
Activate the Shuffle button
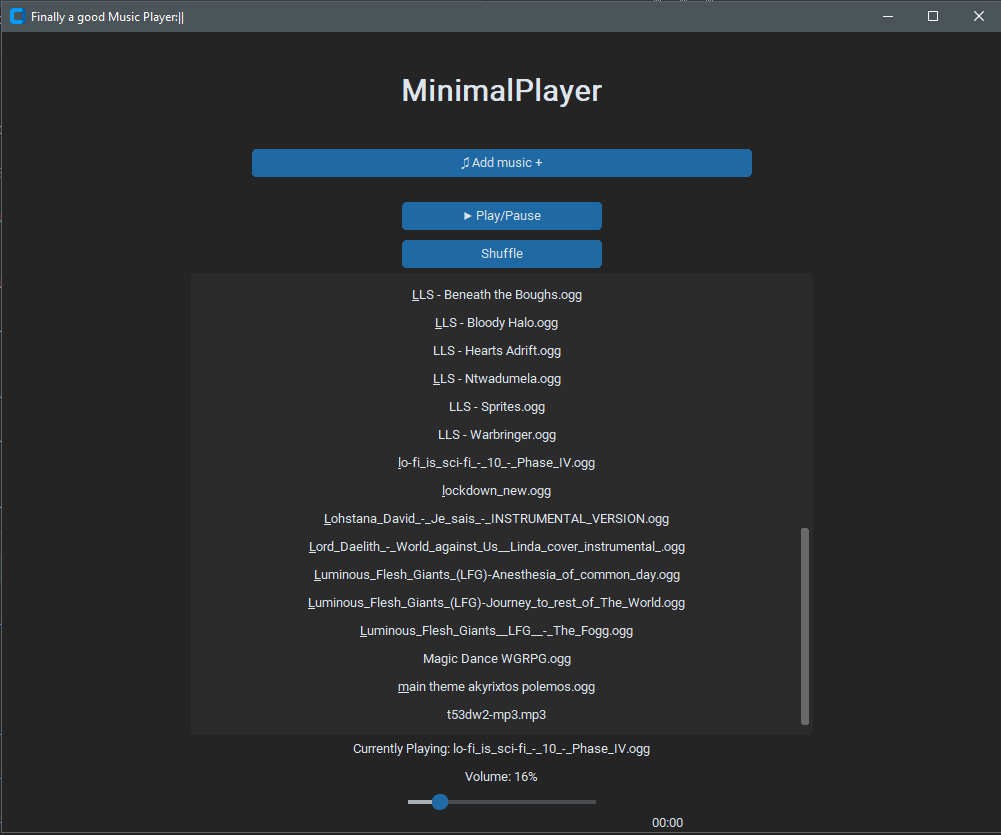coord(501,253)
